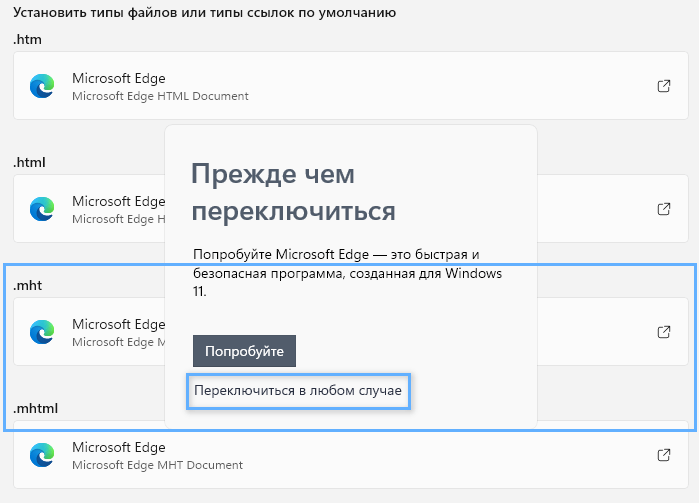Click the Edge logo in .htm row

tap(42, 86)
